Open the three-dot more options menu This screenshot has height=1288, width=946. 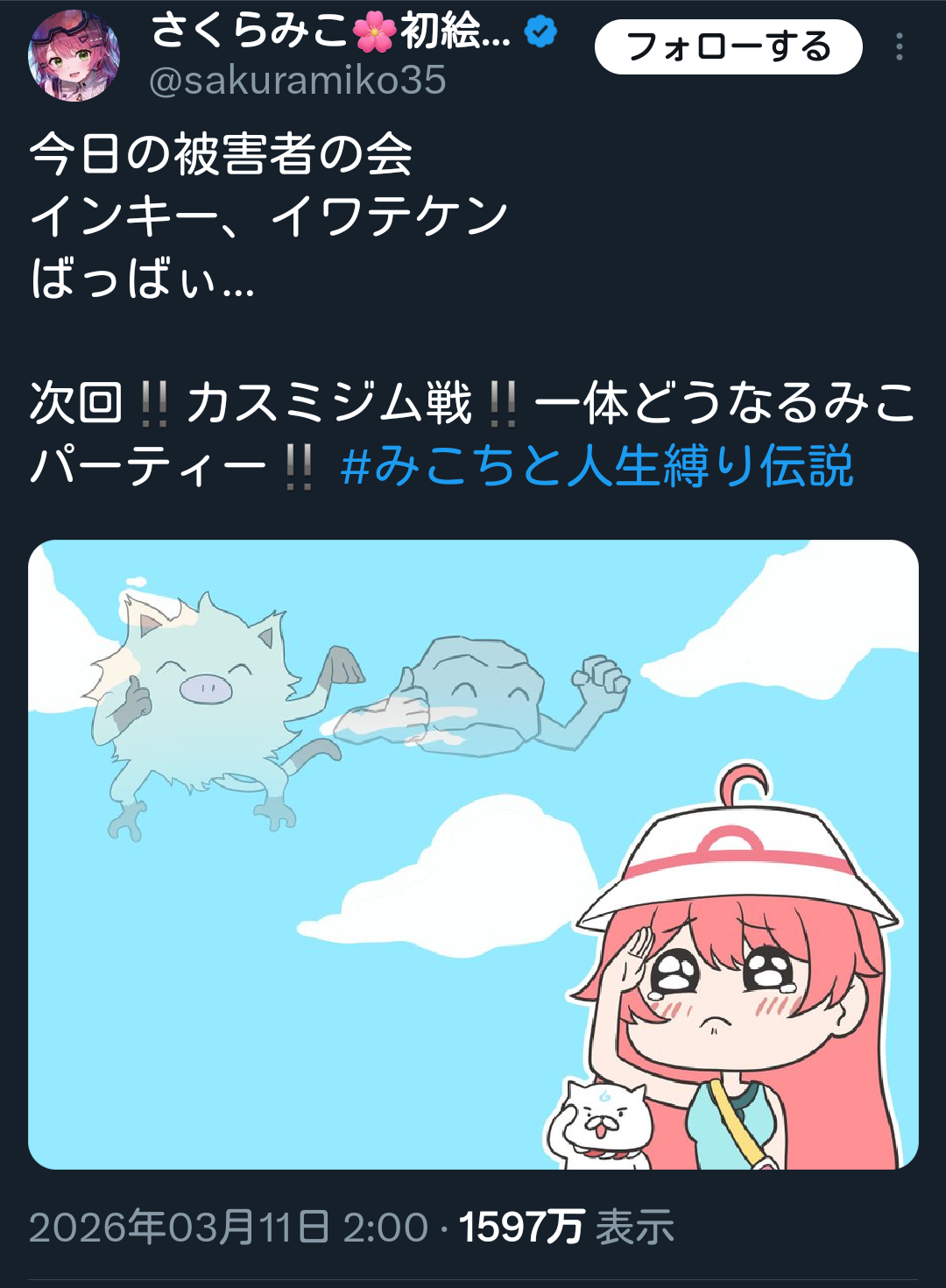899,46
